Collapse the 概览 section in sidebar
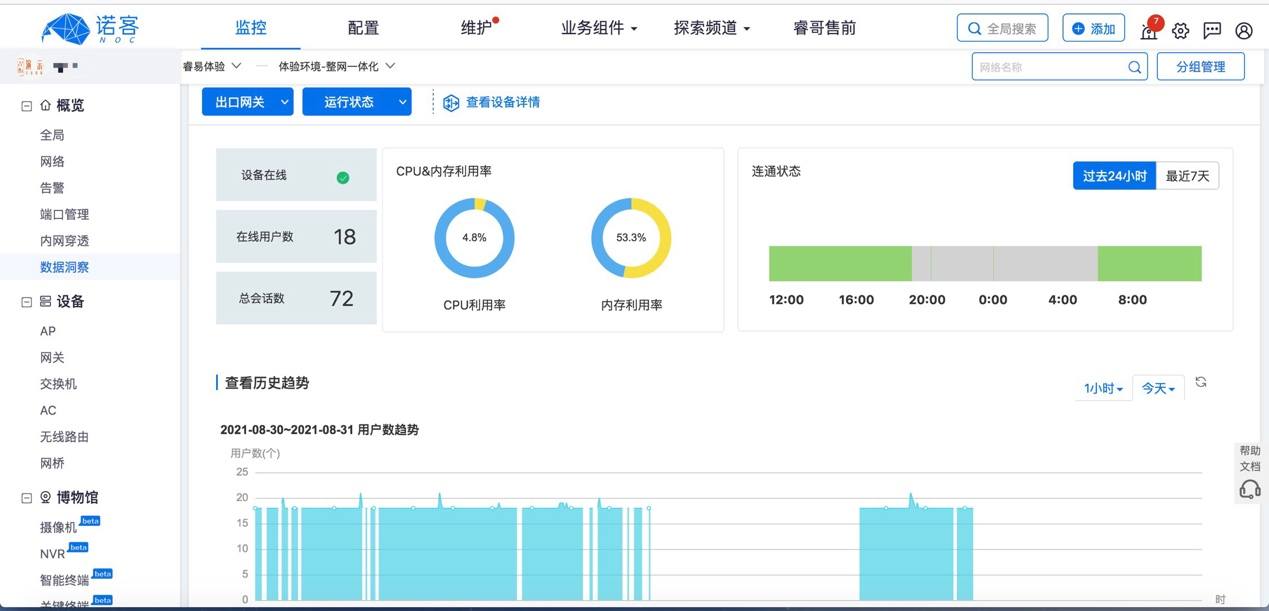This screenshot has height=611, width=1269. point(27,106)
